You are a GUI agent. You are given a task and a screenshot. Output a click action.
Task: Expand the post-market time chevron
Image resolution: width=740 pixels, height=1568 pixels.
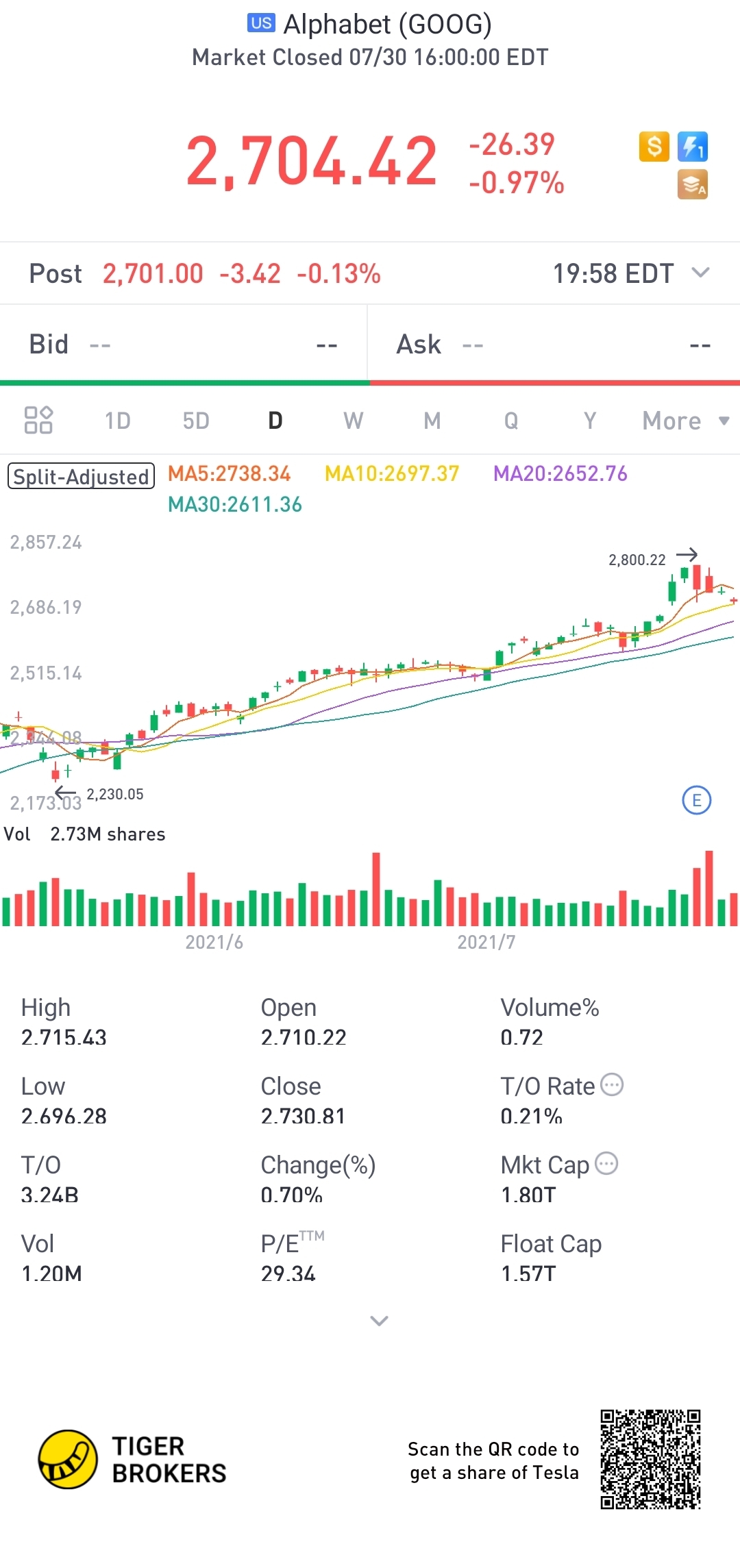click(700, 273)
